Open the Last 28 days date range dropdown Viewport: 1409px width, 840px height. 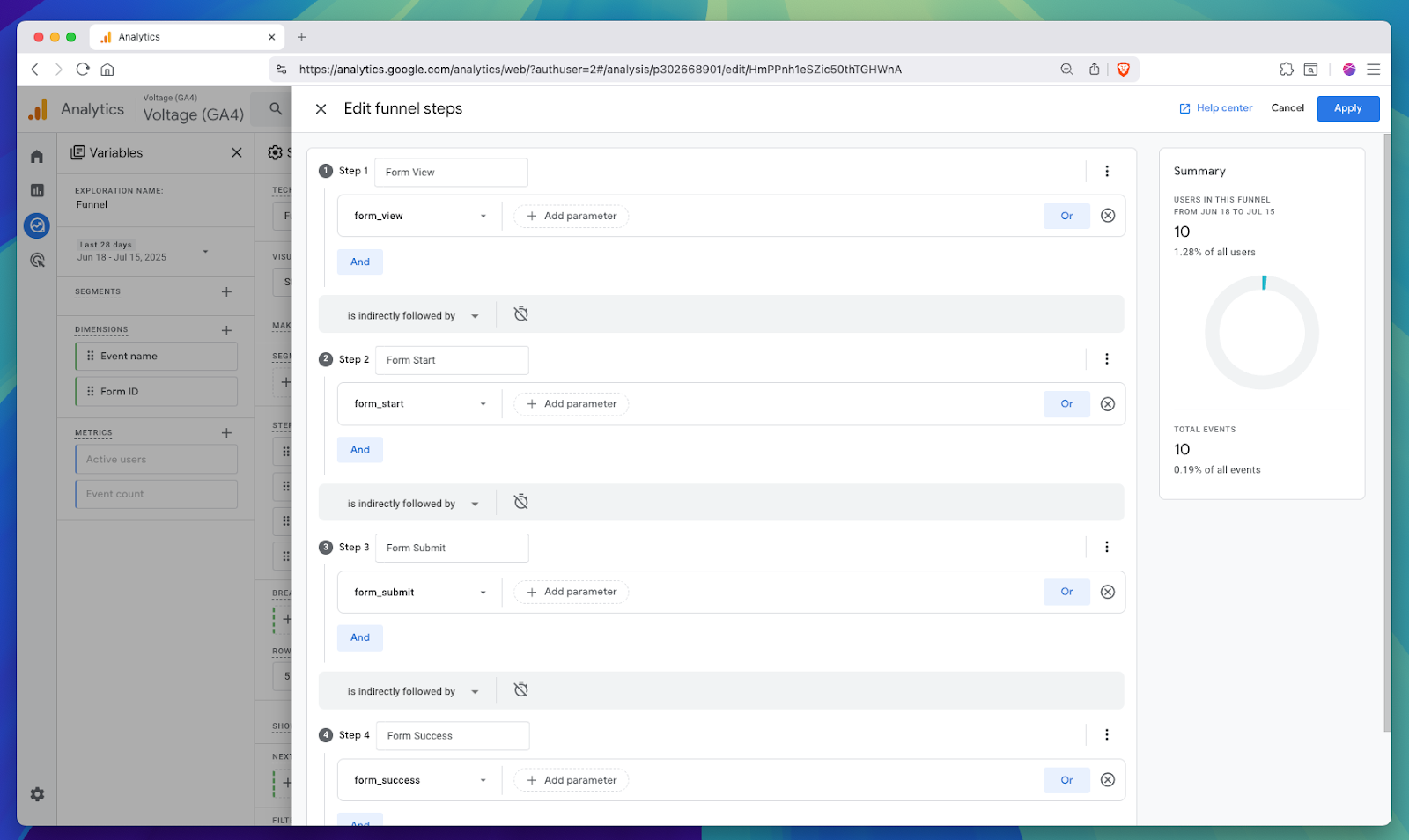pyautogui.click(x=144, y=252)
